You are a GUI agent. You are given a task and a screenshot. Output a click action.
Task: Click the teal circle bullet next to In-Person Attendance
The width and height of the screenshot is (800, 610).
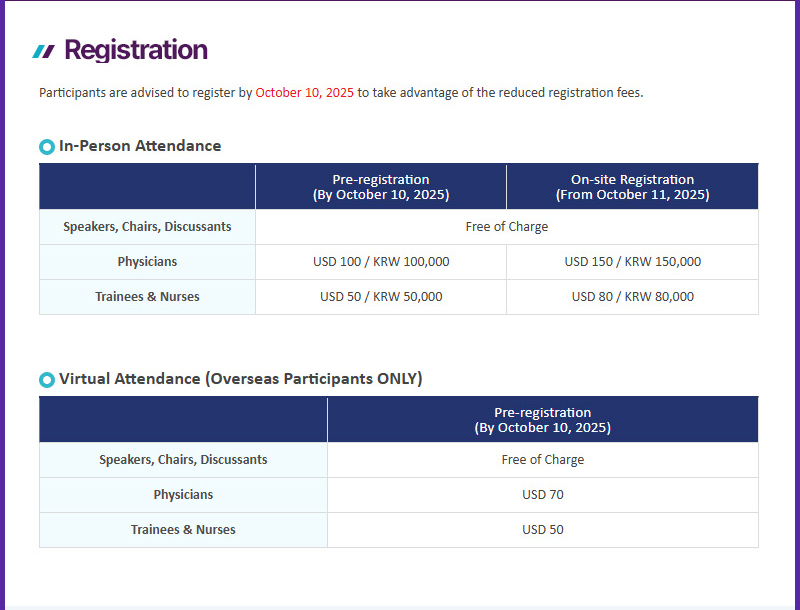point(47,147)
